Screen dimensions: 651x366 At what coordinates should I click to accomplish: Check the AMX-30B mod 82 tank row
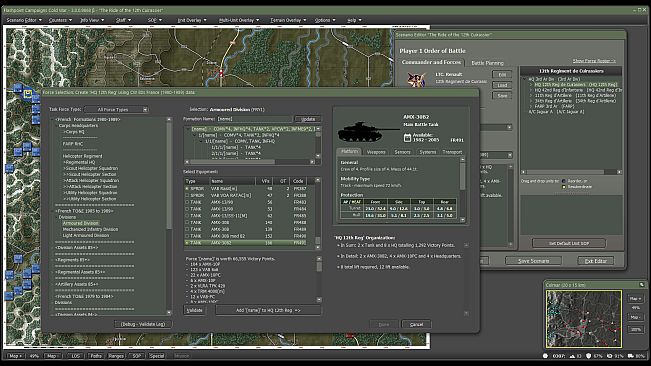point(187,236)
